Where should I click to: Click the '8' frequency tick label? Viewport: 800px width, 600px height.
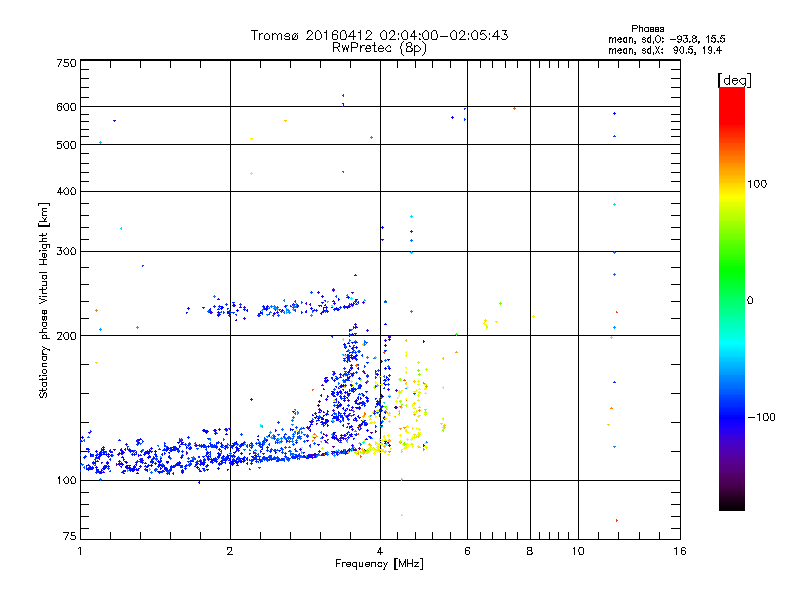coord(530,551)
